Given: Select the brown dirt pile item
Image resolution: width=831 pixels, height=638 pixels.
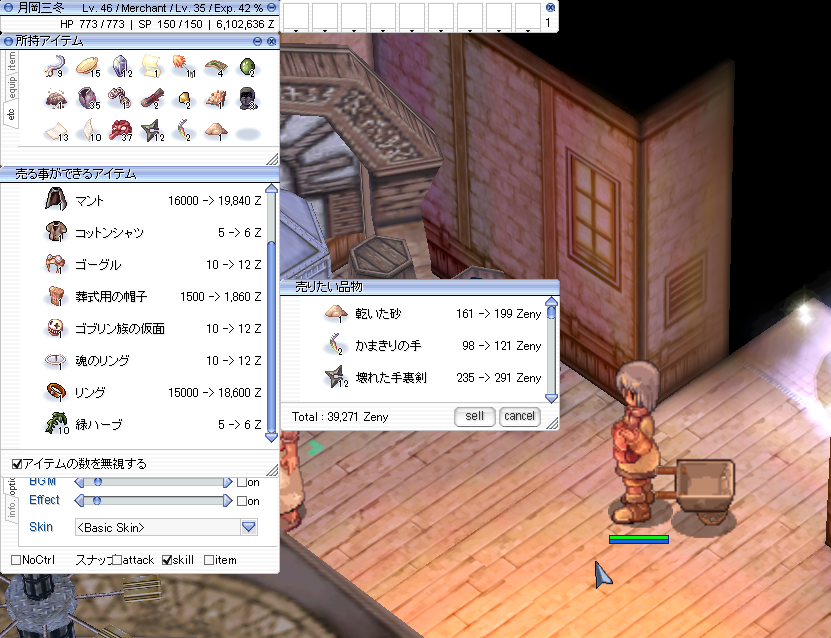Looking at the screenshot, I should [x=56, y=99].
